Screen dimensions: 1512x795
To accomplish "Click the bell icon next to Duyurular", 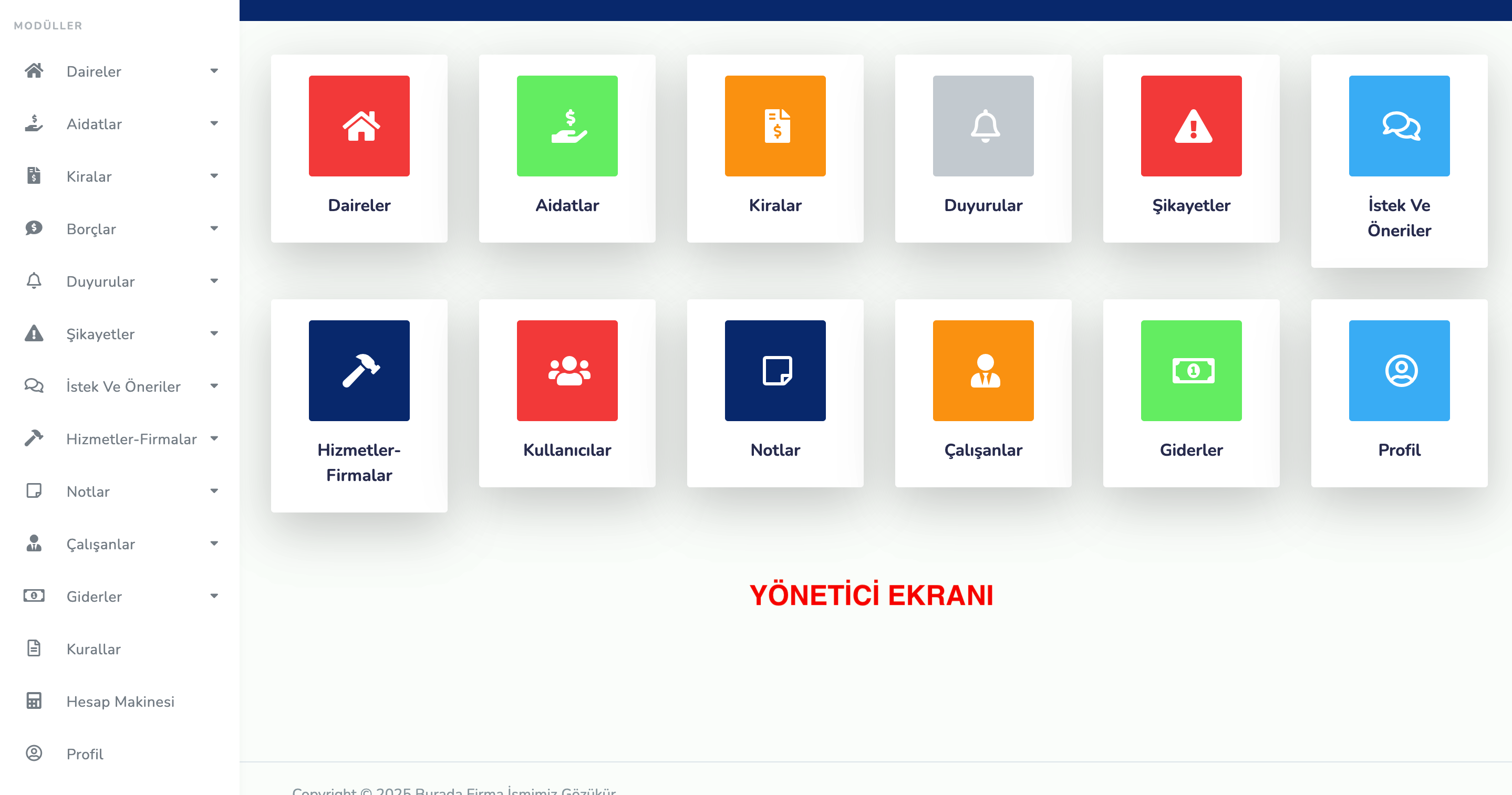I will (34, 281).
